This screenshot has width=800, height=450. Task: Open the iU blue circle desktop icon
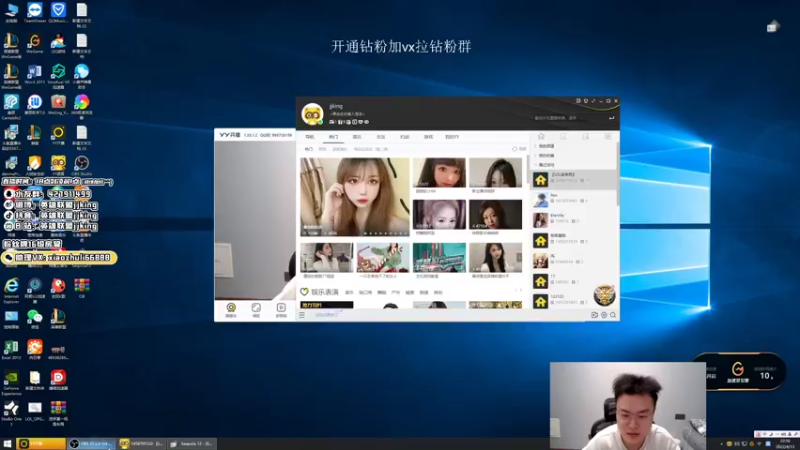[35, 105]
